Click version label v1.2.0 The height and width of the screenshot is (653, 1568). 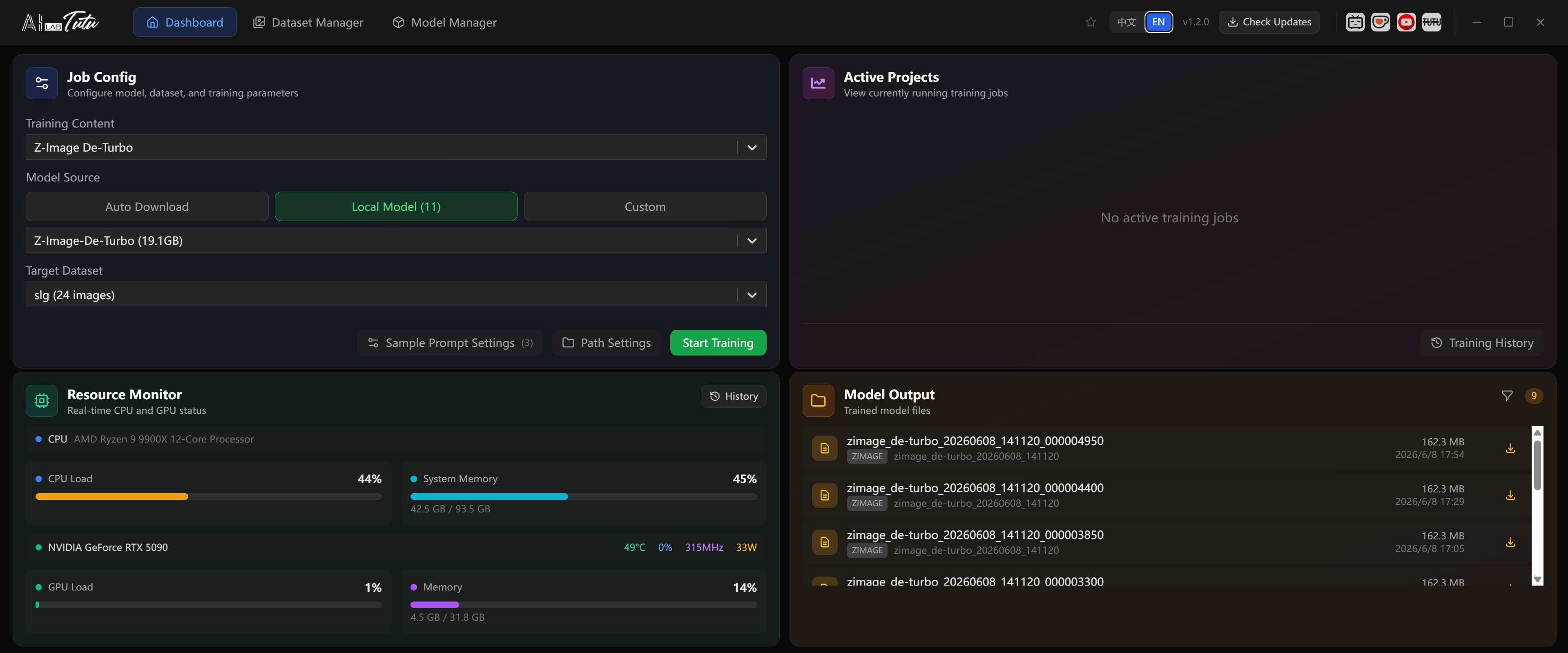tap(1196, 22)
